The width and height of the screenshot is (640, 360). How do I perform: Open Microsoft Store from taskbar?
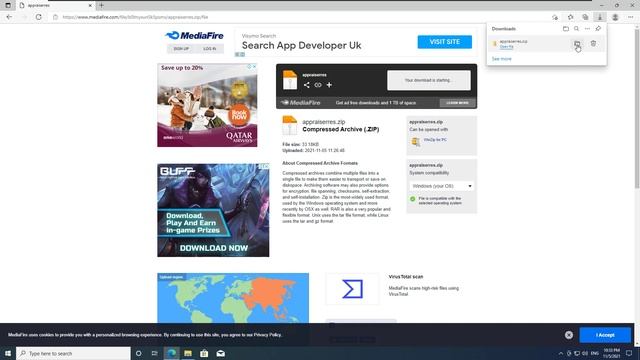(x=204, y=353)
